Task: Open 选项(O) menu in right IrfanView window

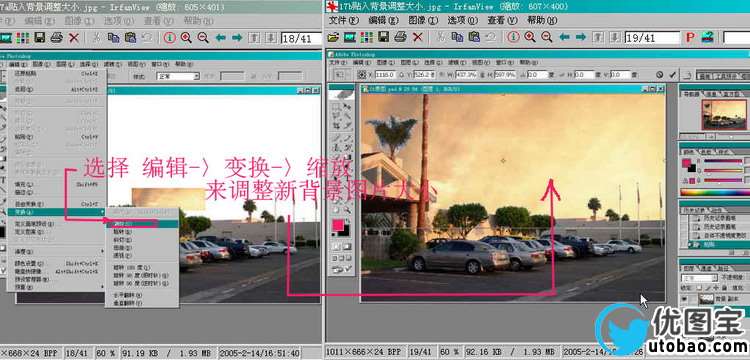Action: click(x=463, y=21)
